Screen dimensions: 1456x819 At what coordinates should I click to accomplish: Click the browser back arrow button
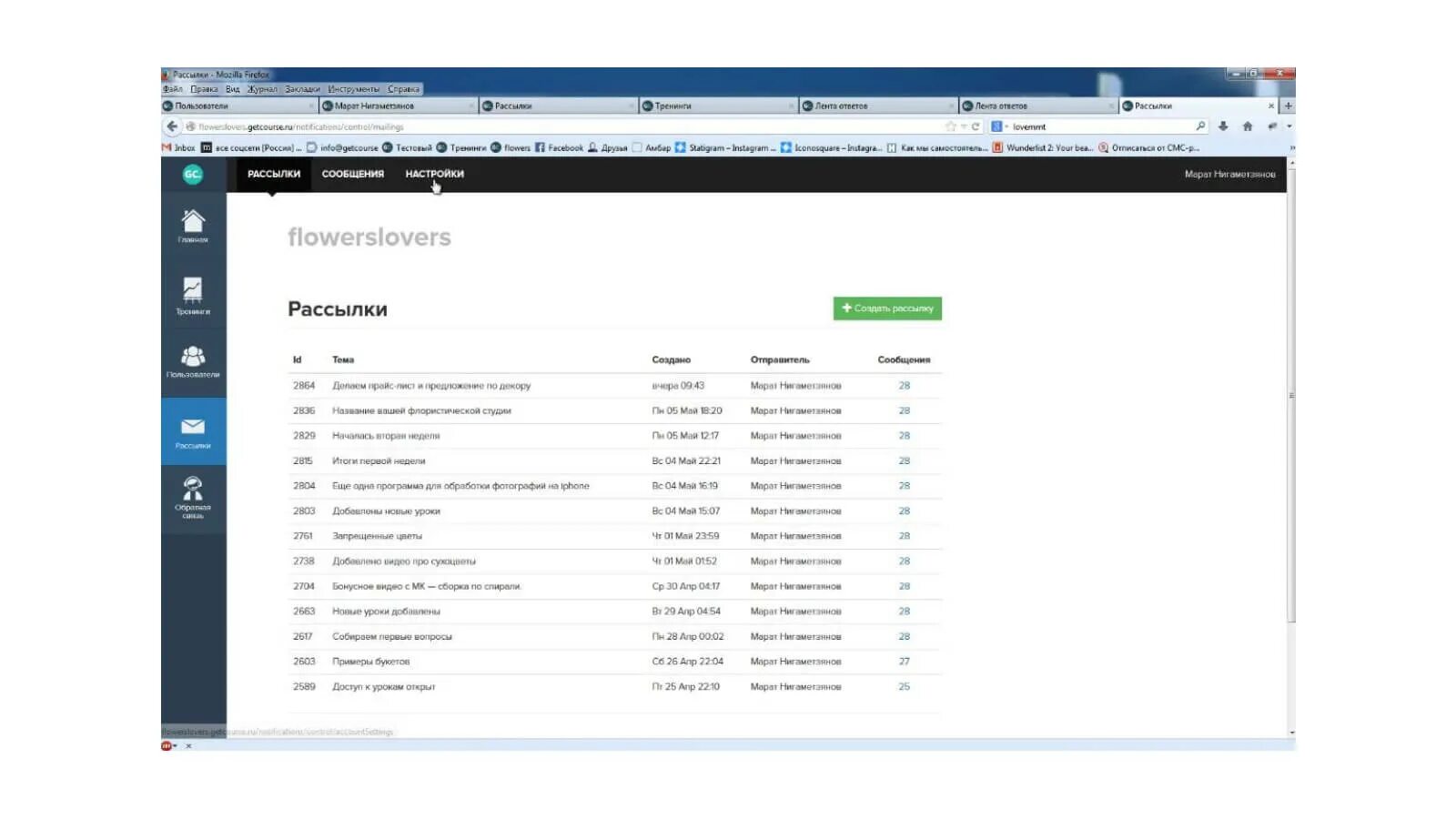(x=172, y=126)
